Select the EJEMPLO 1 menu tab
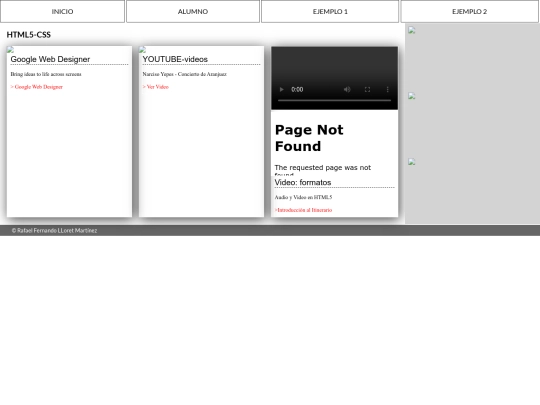This screenshot has height=405, width=540. [x=330, y=11]
